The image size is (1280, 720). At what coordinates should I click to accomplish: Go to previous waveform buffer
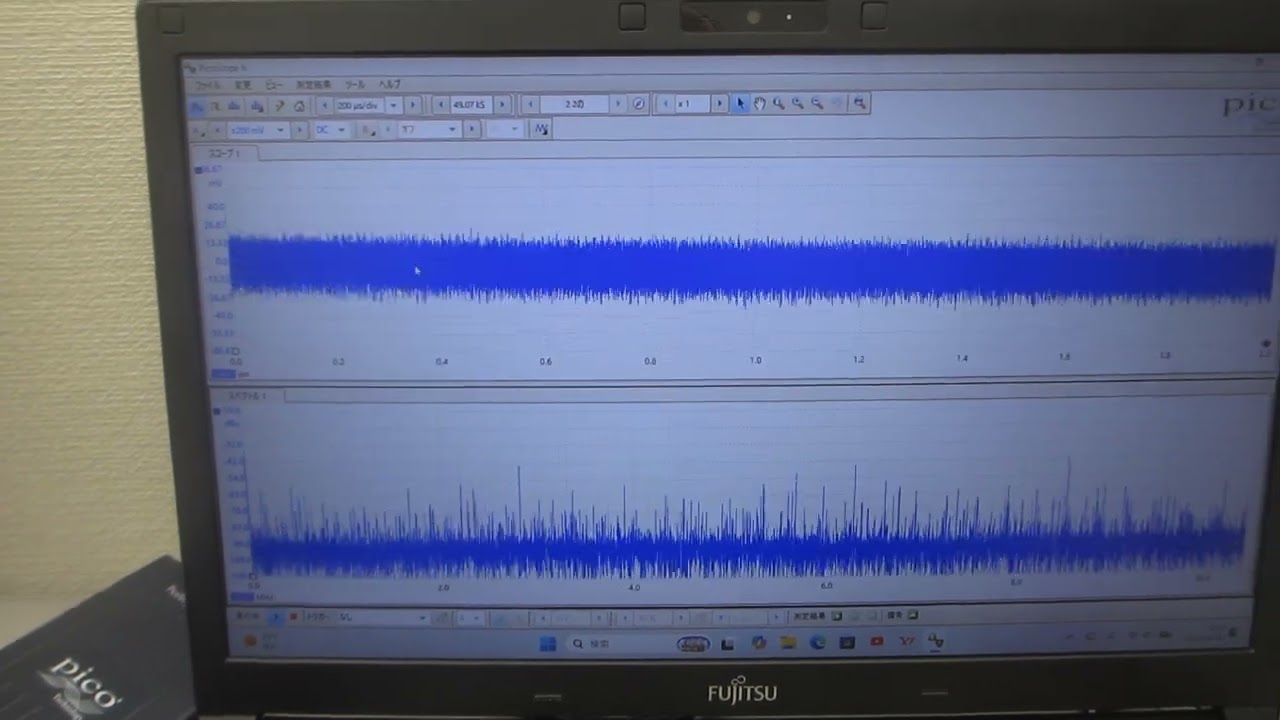(530, 104)
